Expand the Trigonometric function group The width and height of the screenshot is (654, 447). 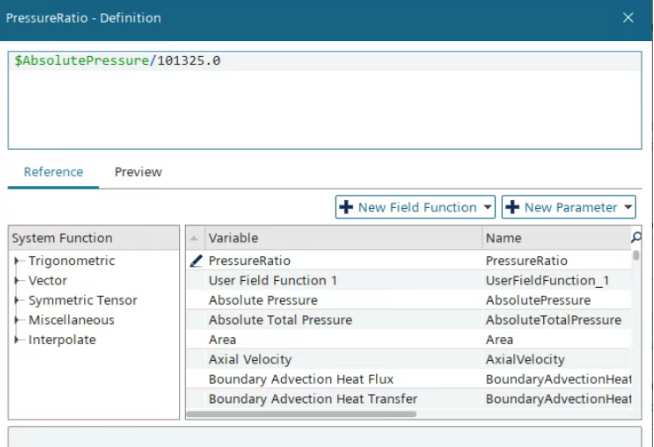click(17, 261)
